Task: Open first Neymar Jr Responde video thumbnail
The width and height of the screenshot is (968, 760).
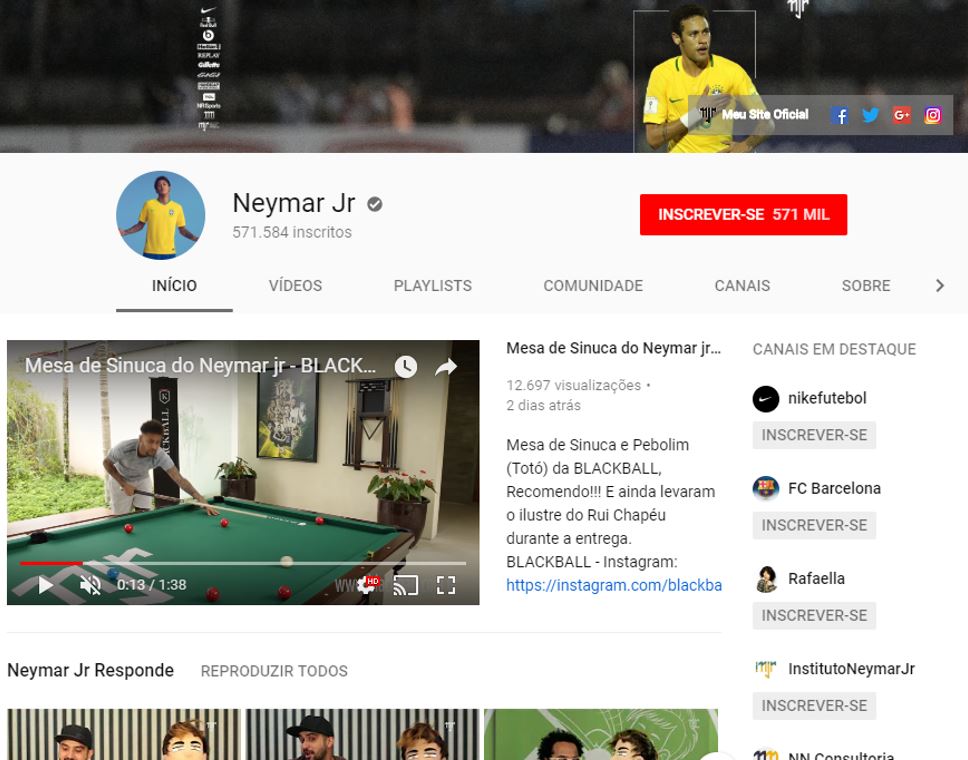Action: click(x=123, y=734)
